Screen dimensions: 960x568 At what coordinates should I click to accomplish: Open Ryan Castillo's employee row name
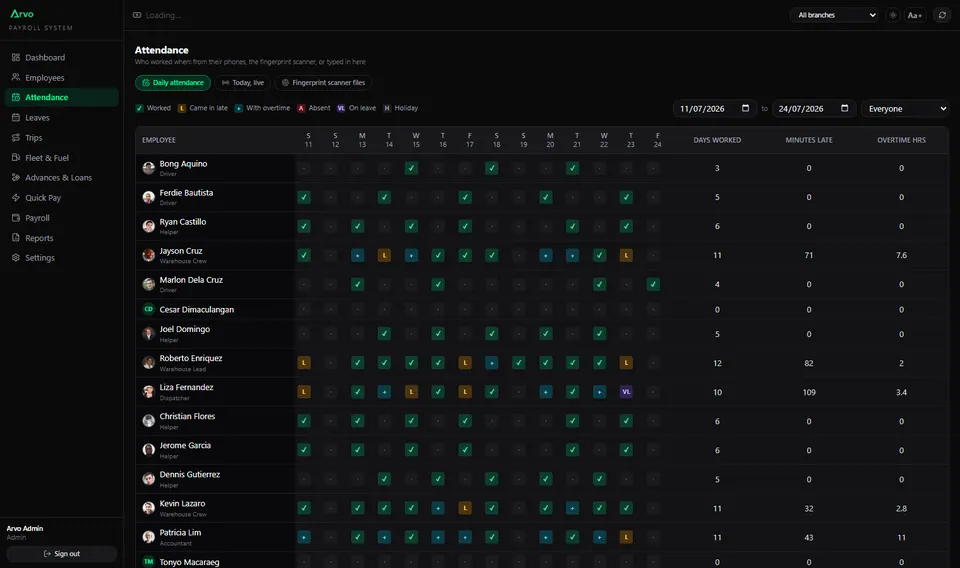pos(182,222)
